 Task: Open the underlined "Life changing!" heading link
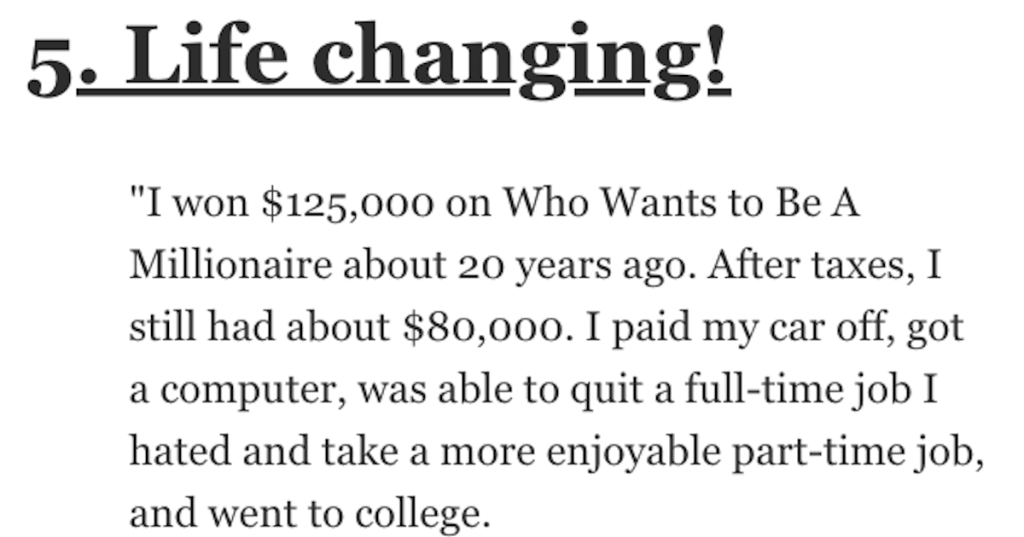404,59
